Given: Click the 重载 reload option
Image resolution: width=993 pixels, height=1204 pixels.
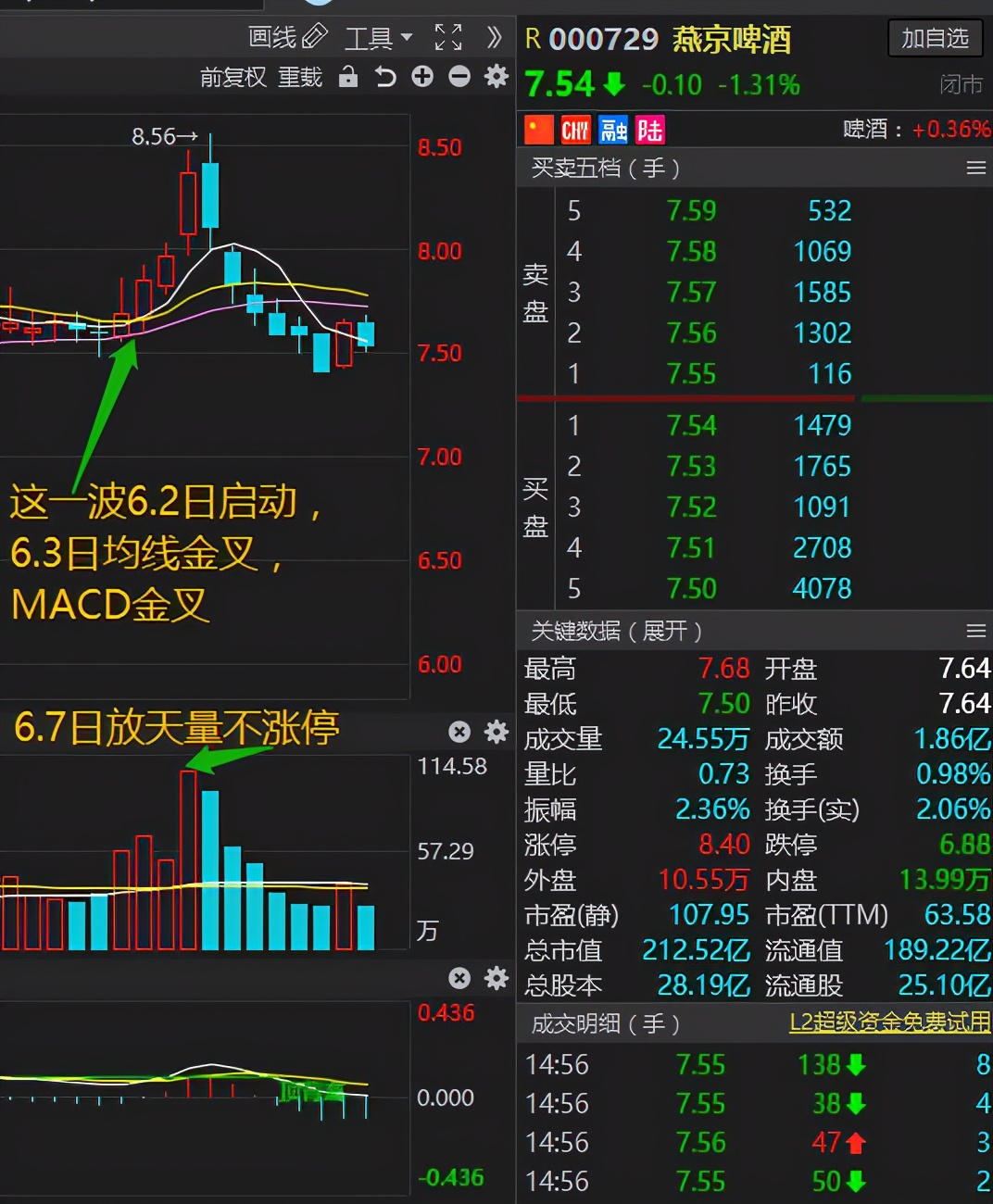Looking at the screenshot, I should tap(301, 78).
